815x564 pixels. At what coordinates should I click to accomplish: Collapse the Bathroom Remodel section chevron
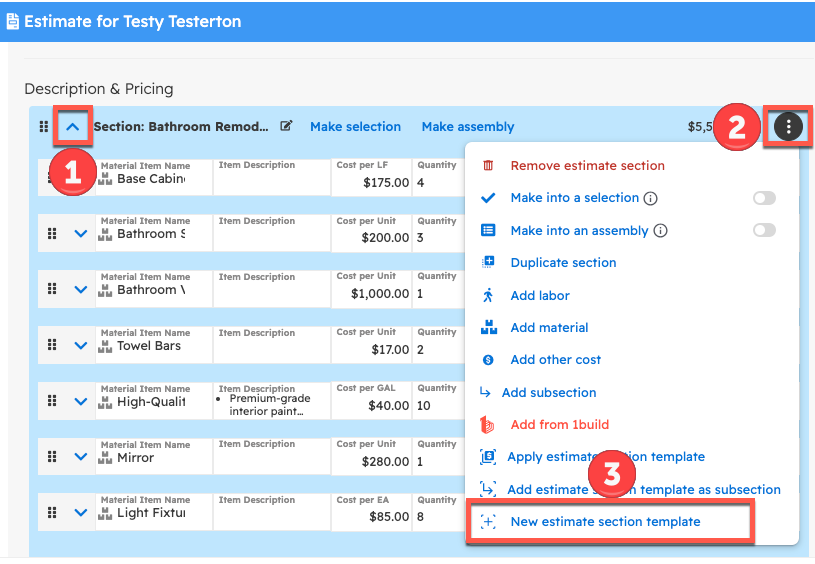pyautogui.click(x=72, y=127)
